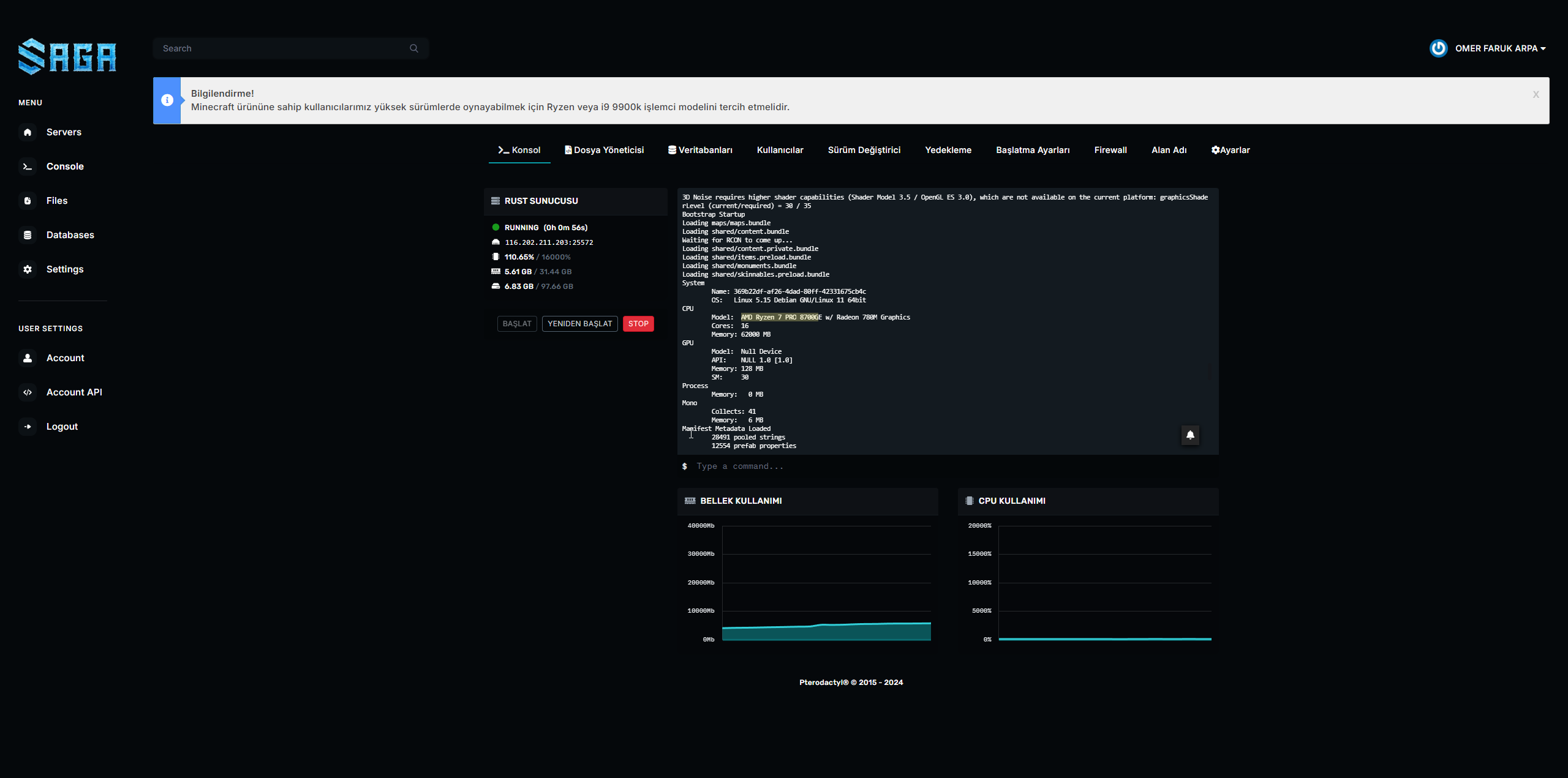Click the RUST SUNUCUSU server title
This screenshot has width=1568, height=778.
541,201
